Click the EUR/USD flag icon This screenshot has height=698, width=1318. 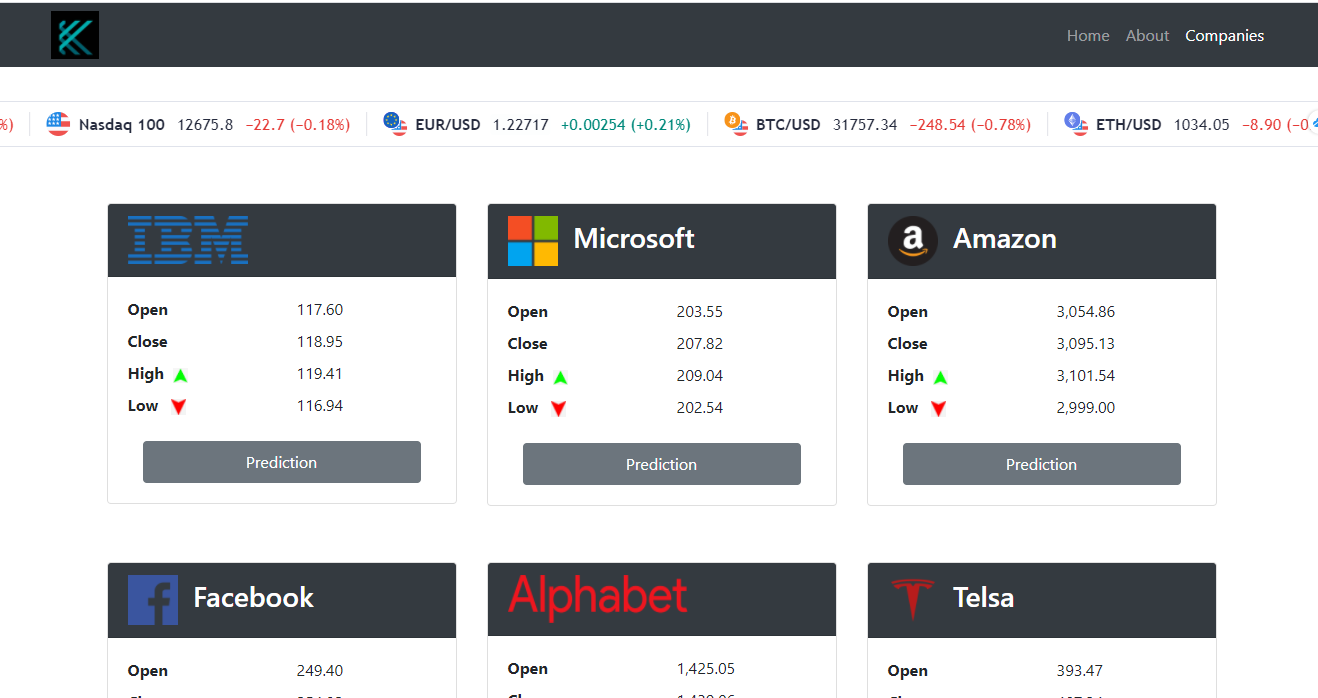[x=395, y=124]
